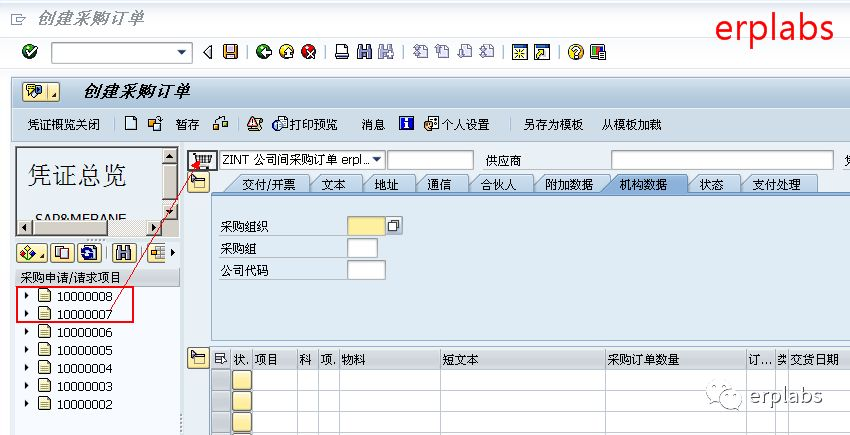Select requisition 10000003 in tree

85,387
